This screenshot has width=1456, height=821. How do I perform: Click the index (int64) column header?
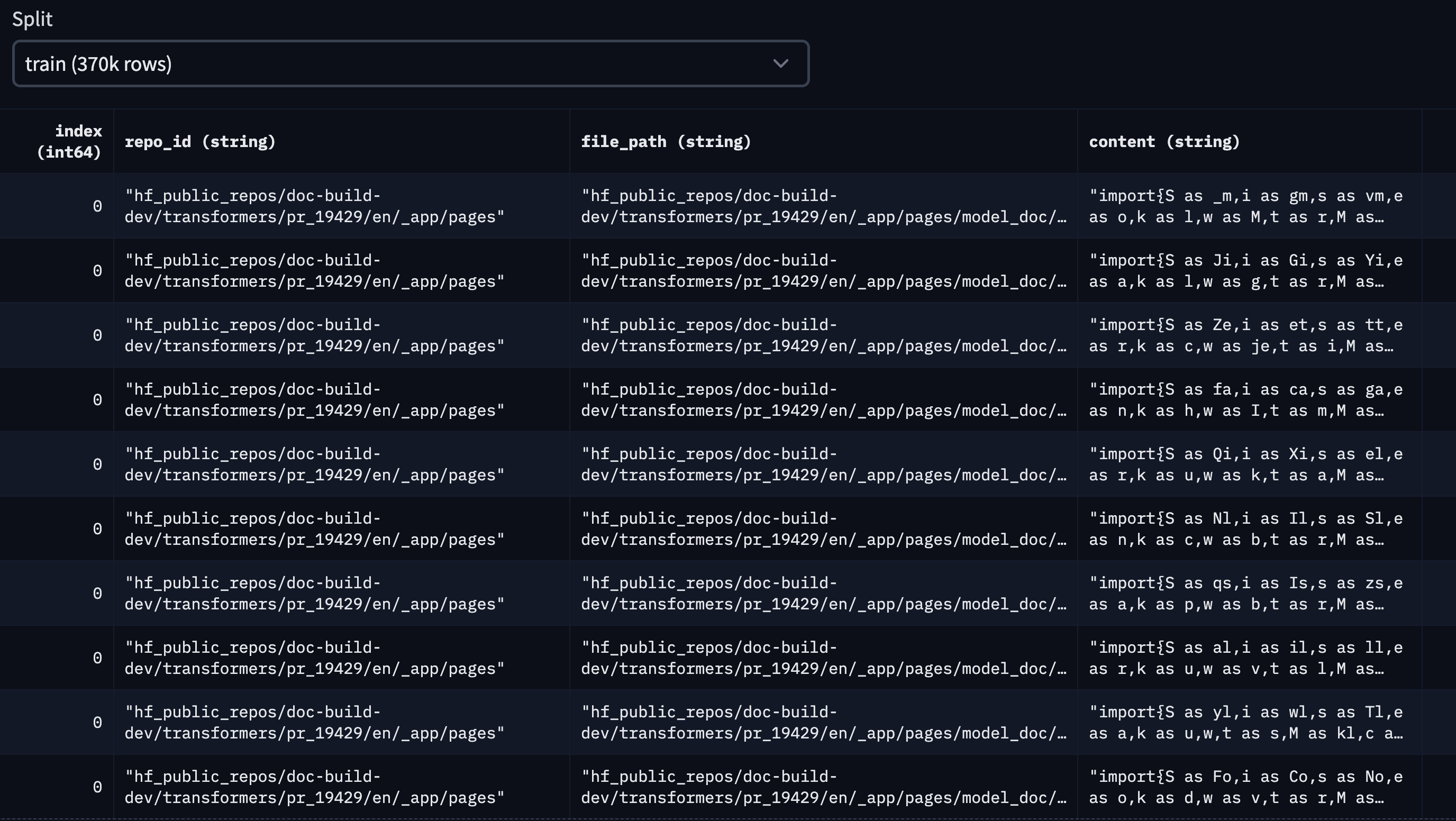[69, 141]
